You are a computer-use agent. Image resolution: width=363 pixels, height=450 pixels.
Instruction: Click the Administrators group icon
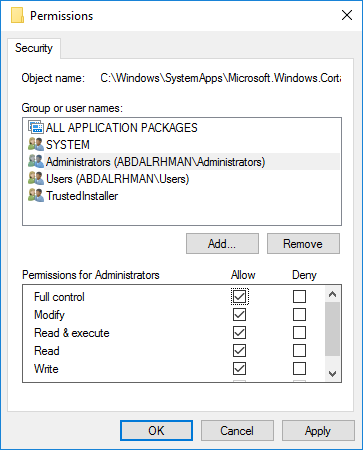(36, 161)
